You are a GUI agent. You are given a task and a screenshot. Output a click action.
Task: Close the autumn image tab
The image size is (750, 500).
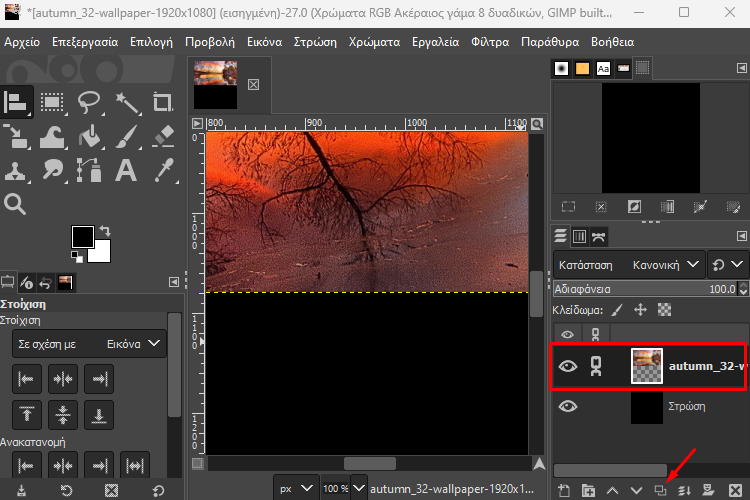click(x=254, y=85)
